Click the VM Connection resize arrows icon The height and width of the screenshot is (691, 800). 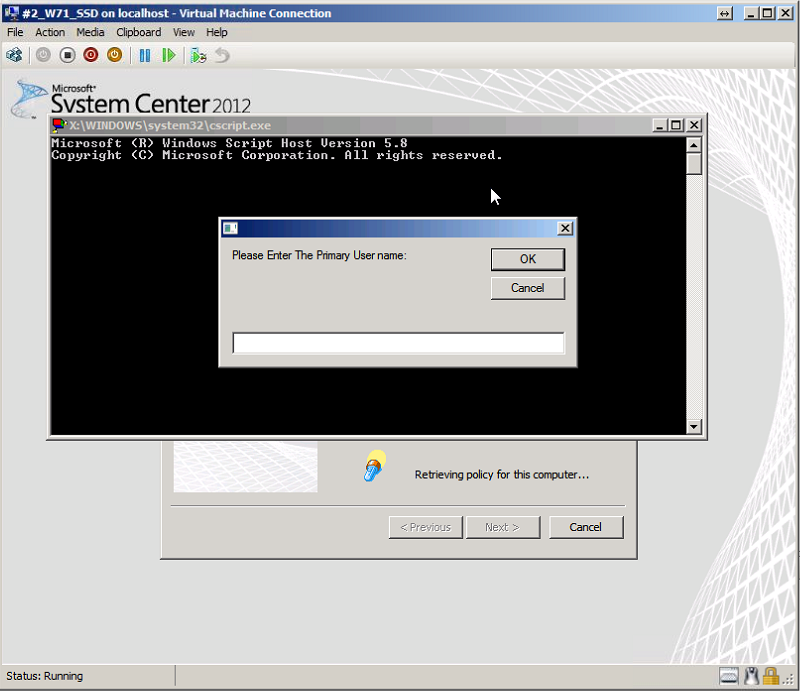point(724,13)
